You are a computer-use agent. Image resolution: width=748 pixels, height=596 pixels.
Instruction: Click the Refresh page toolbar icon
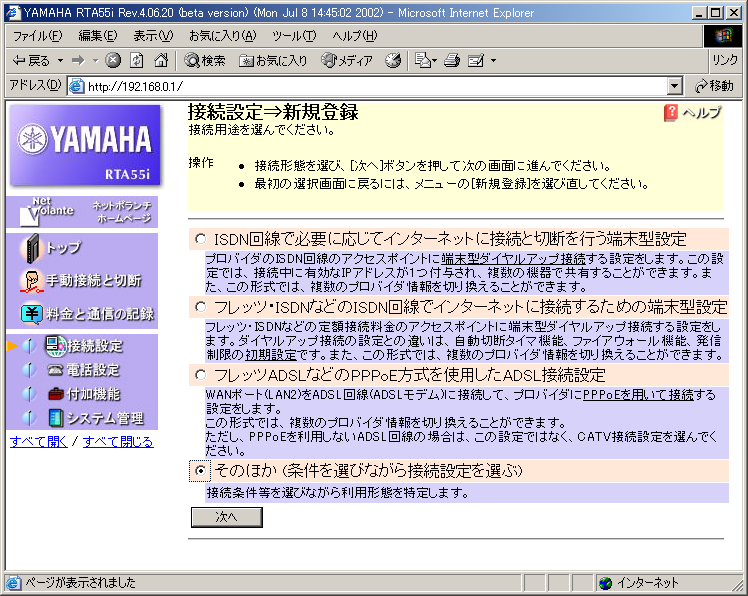(x=136, y=60)
